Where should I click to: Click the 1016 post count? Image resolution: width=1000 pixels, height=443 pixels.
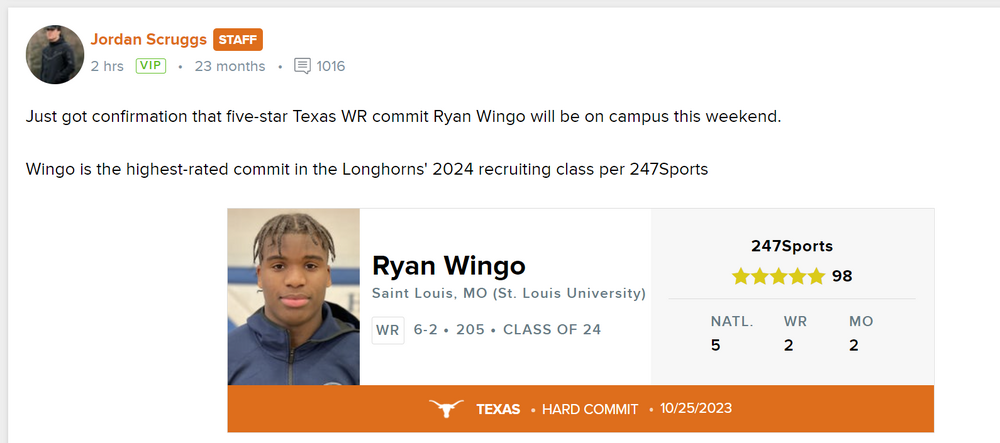pos(331,66)
